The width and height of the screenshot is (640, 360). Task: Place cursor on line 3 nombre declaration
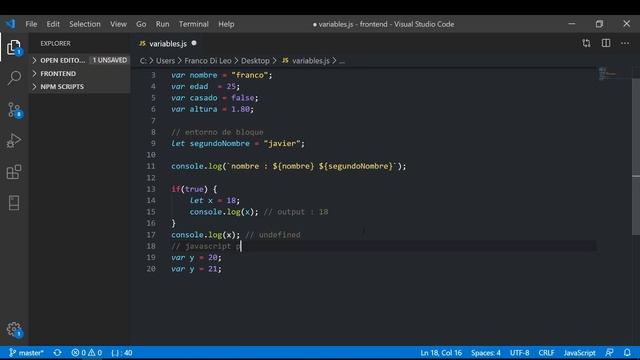pyautogui.click(x=221, y=75)
